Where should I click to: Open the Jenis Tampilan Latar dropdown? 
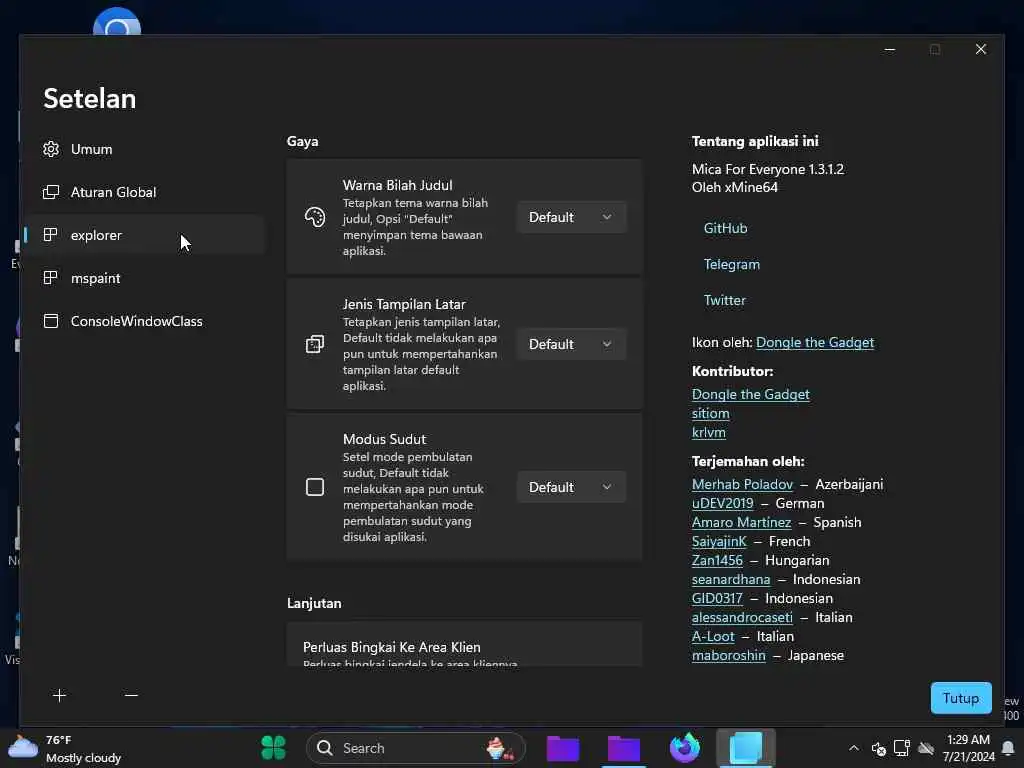(571, 344)
